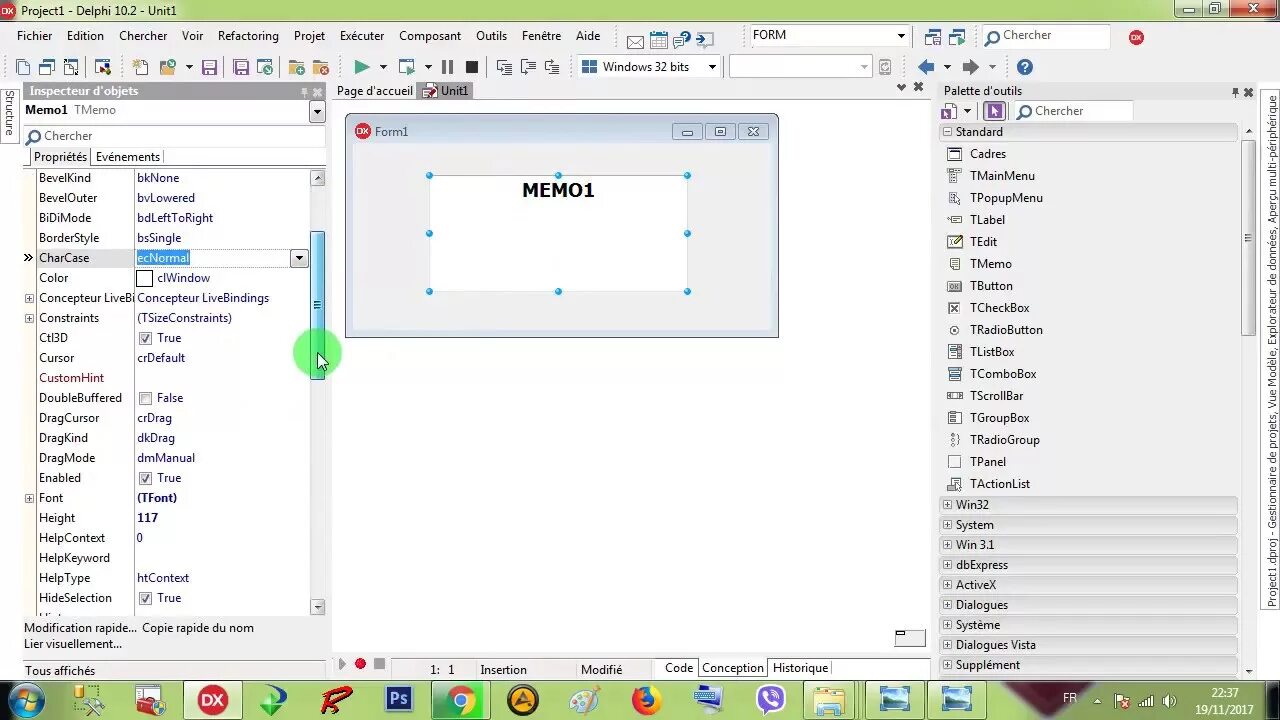This screenshot has width=1280, height=720.
Task: Open the Composant menu
Action: [x=430, y=36]
